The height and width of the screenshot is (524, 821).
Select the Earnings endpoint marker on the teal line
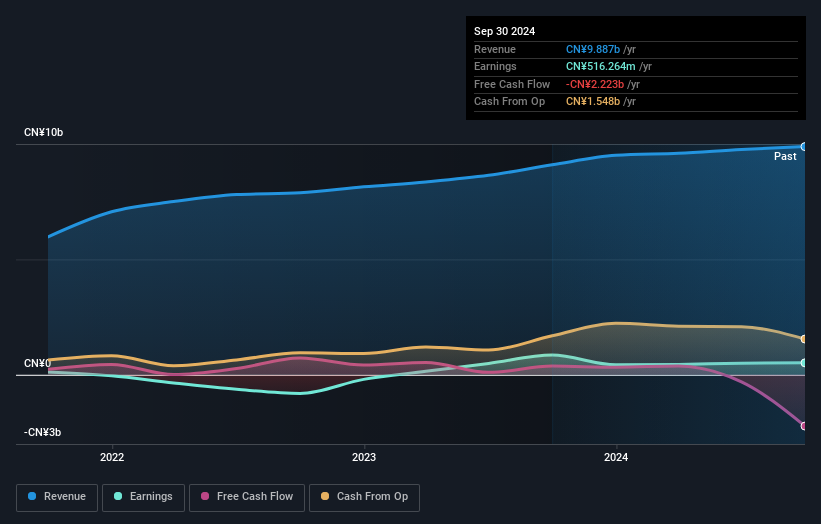click(x=804, y=363)
